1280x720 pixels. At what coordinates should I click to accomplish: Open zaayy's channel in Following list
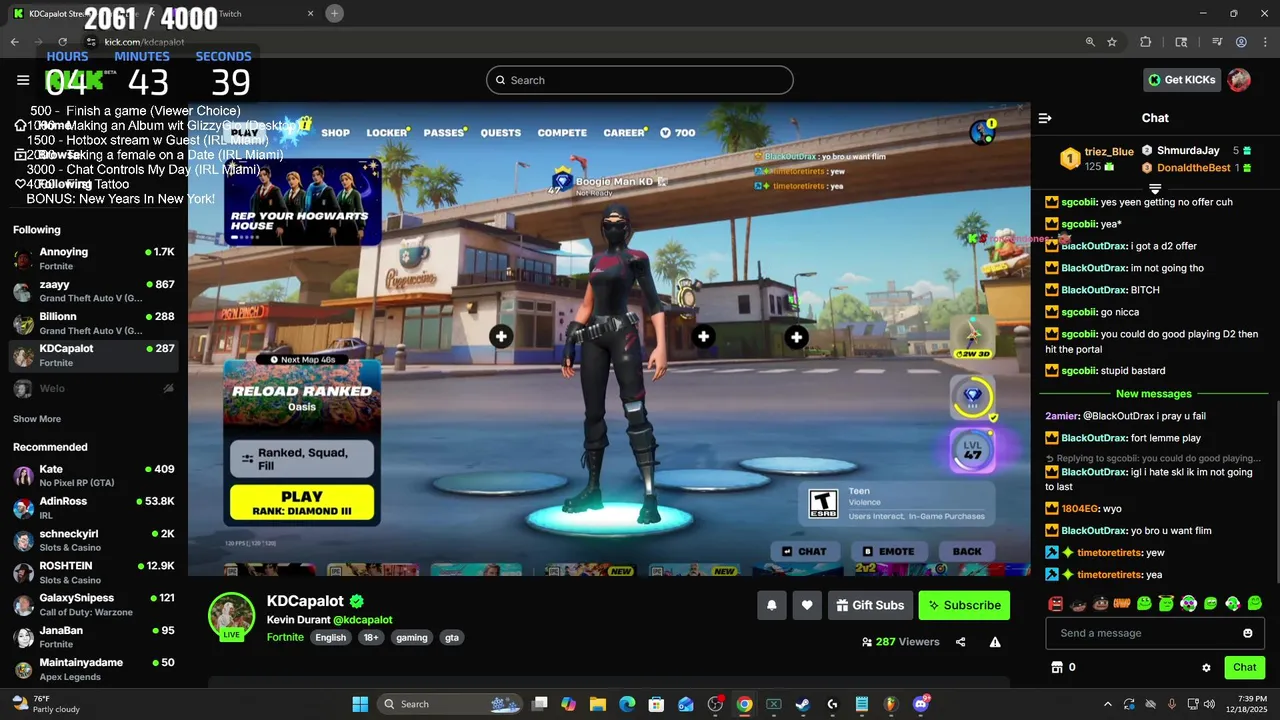click(x=94, y=291)
